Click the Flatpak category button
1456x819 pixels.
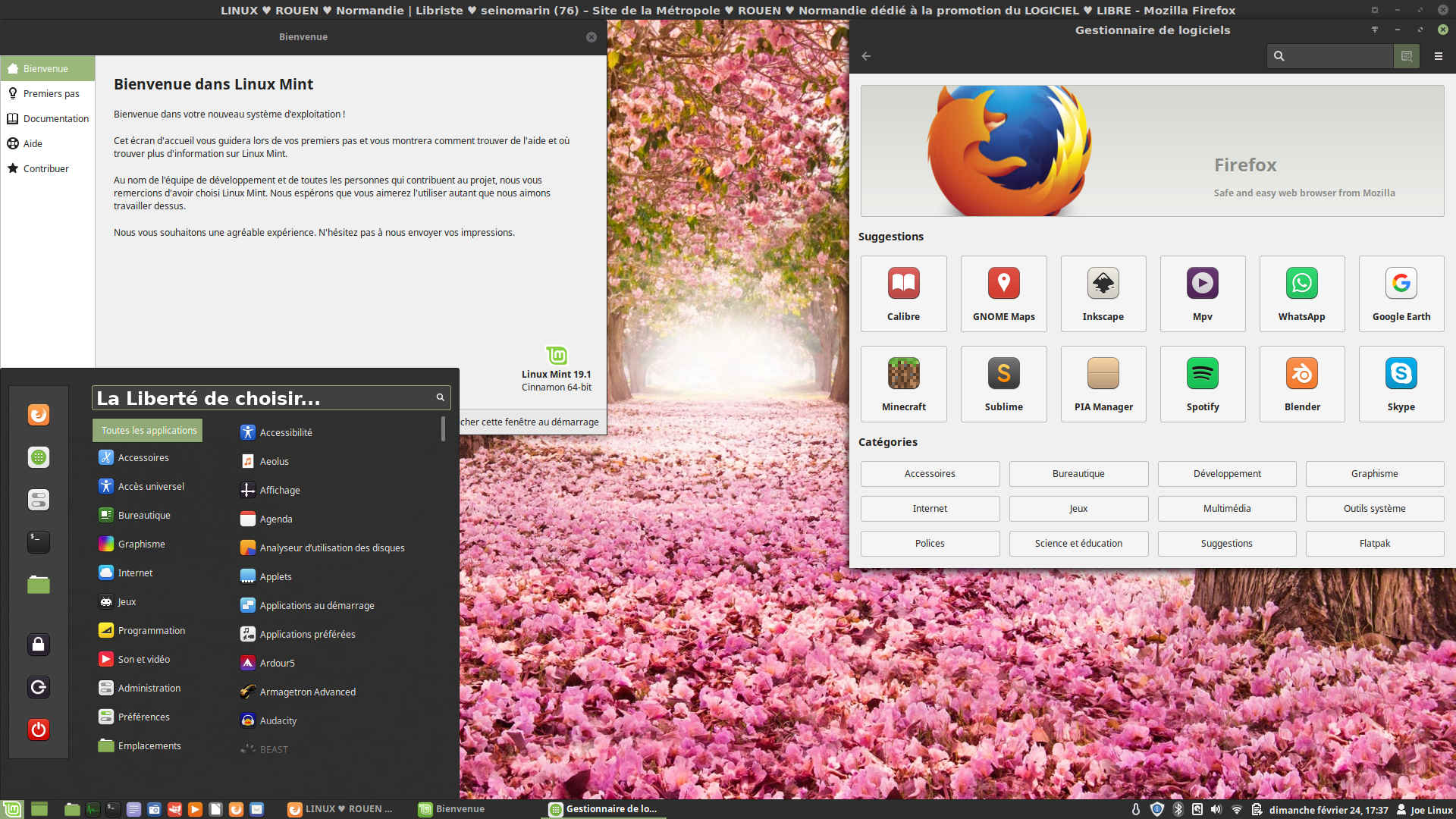point(1374,544)
